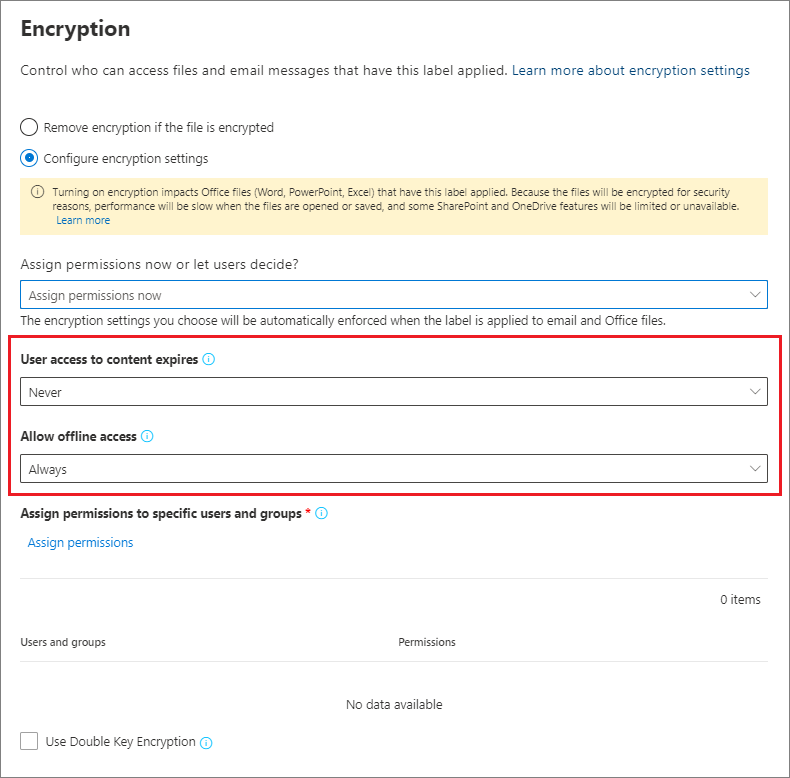Click the chevron arrow on the Never dropdown
The width and height of the screenshot is (790, 778).
click(755, 392)
